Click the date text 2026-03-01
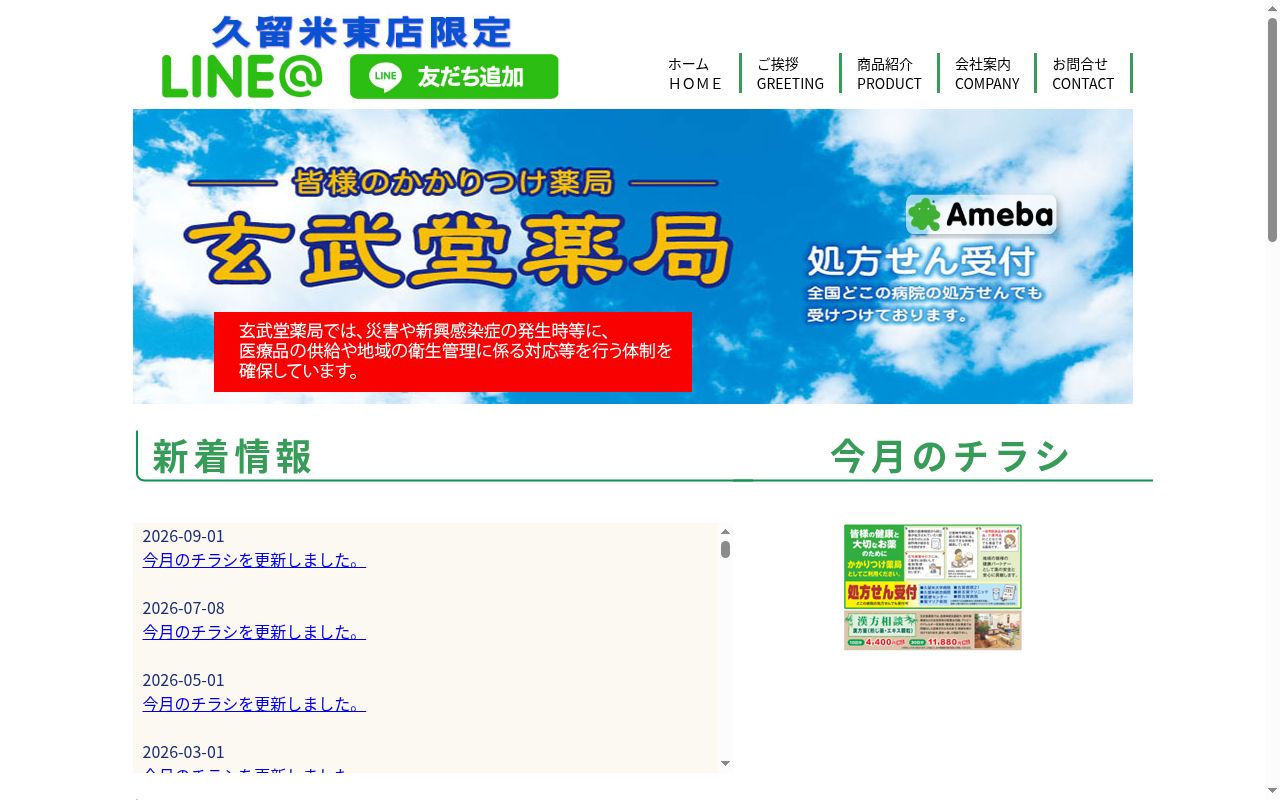 [183, 752]
